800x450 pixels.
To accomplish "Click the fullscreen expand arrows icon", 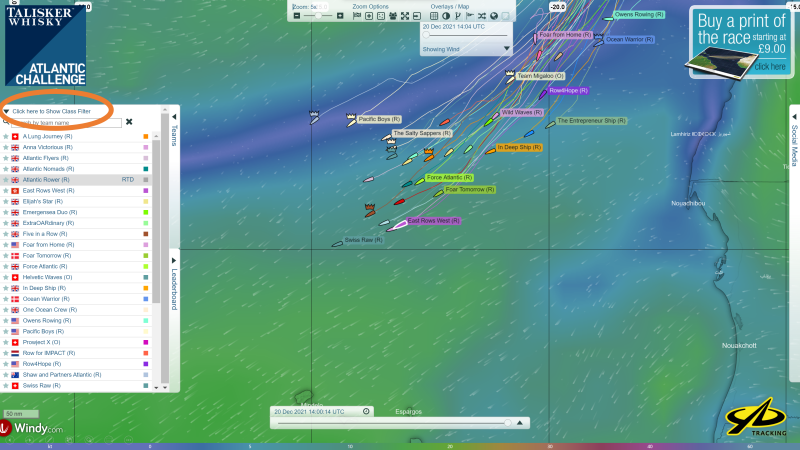I will 405,16.
